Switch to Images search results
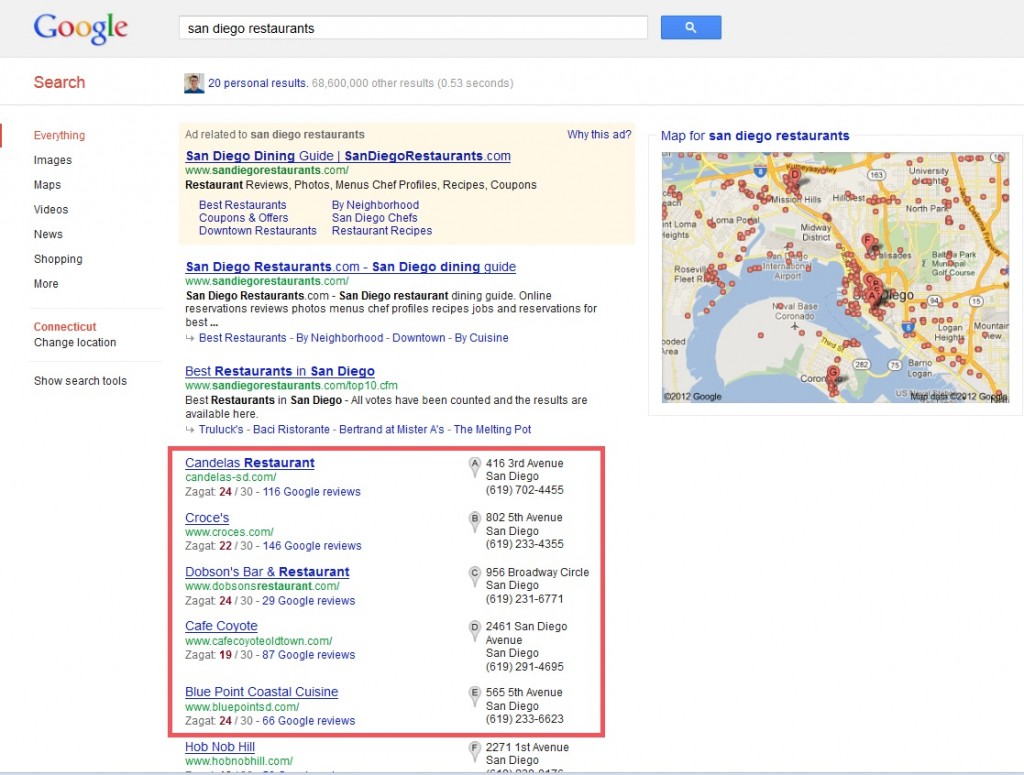 (53, 160)
